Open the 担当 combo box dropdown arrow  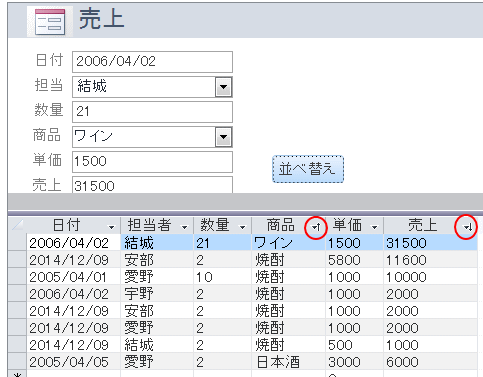click(223, 87)
